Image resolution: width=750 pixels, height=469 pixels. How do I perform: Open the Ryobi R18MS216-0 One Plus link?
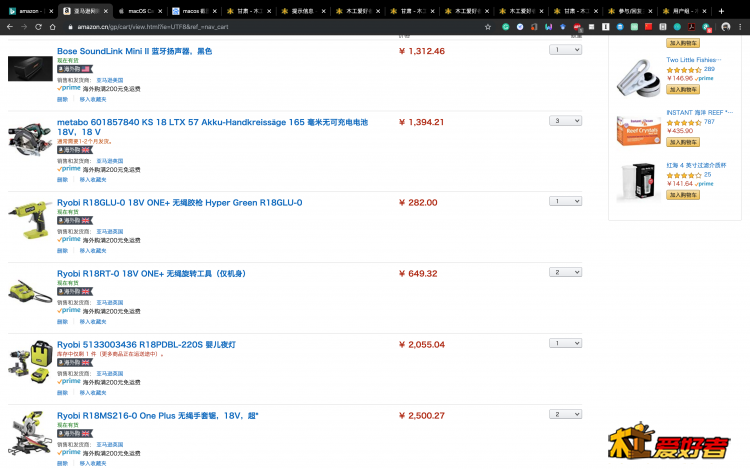coord(157,416)
